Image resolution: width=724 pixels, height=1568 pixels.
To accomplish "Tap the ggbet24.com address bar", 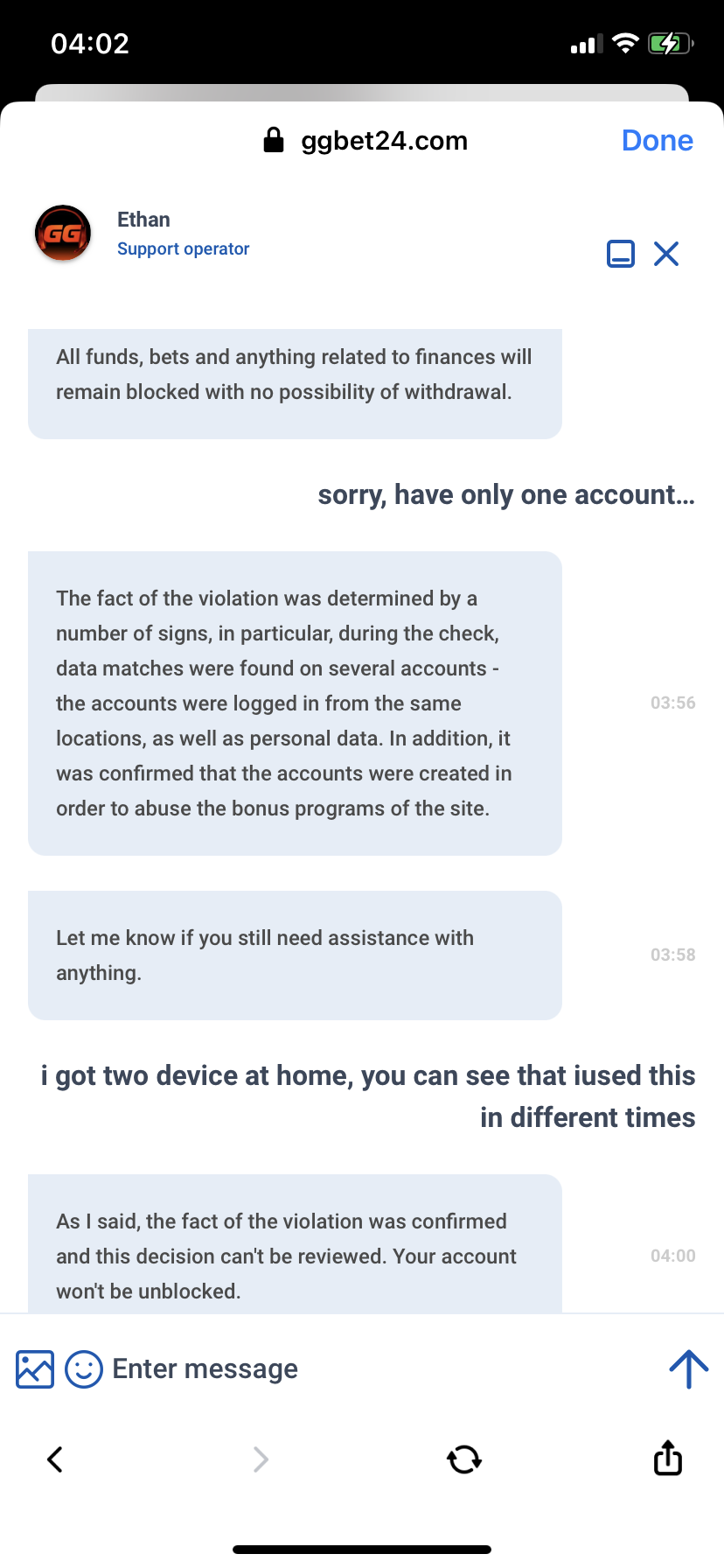I will (384, 141).
